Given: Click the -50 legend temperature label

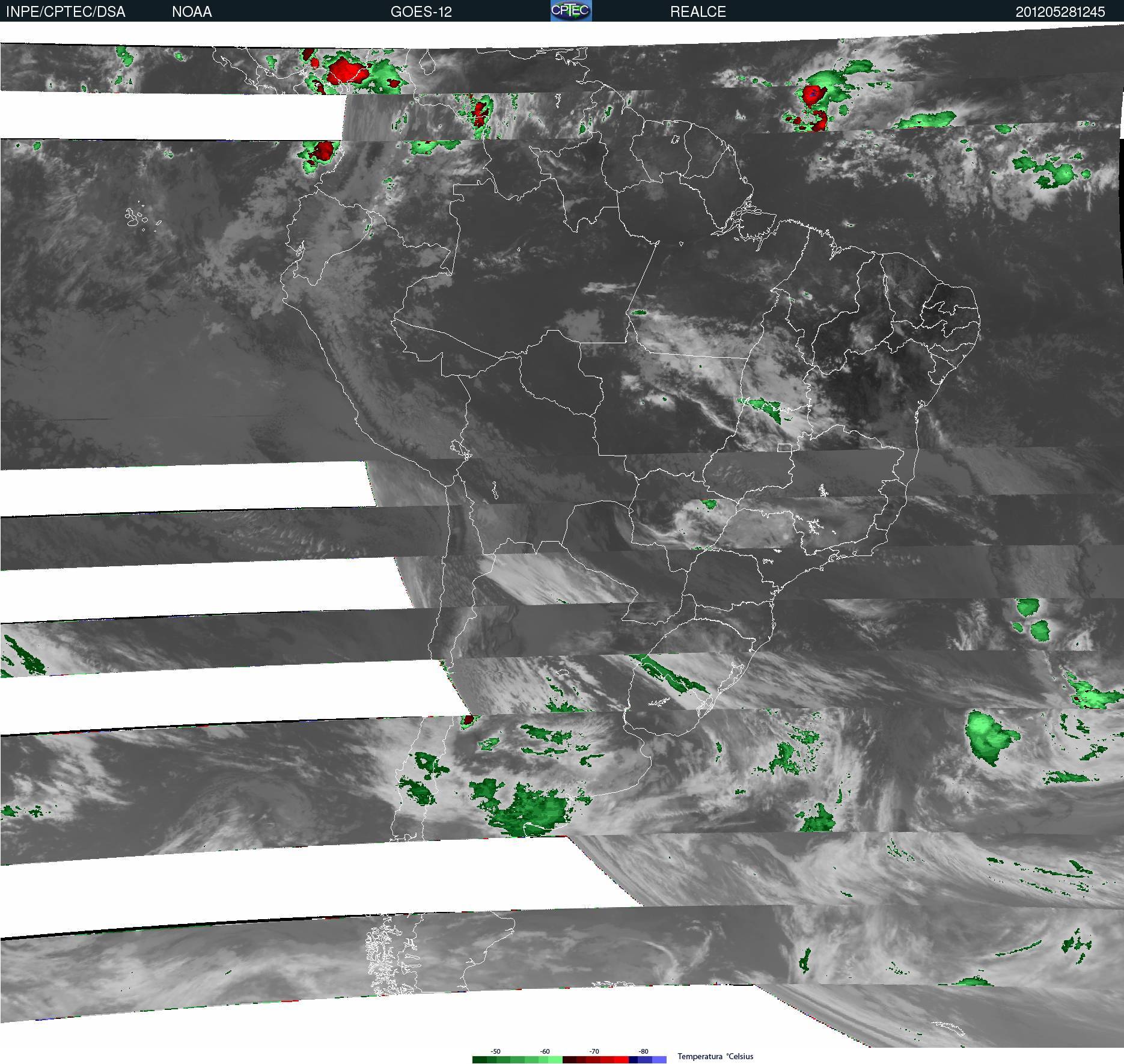Looking at the screenshot, I should coord(495,1051).
